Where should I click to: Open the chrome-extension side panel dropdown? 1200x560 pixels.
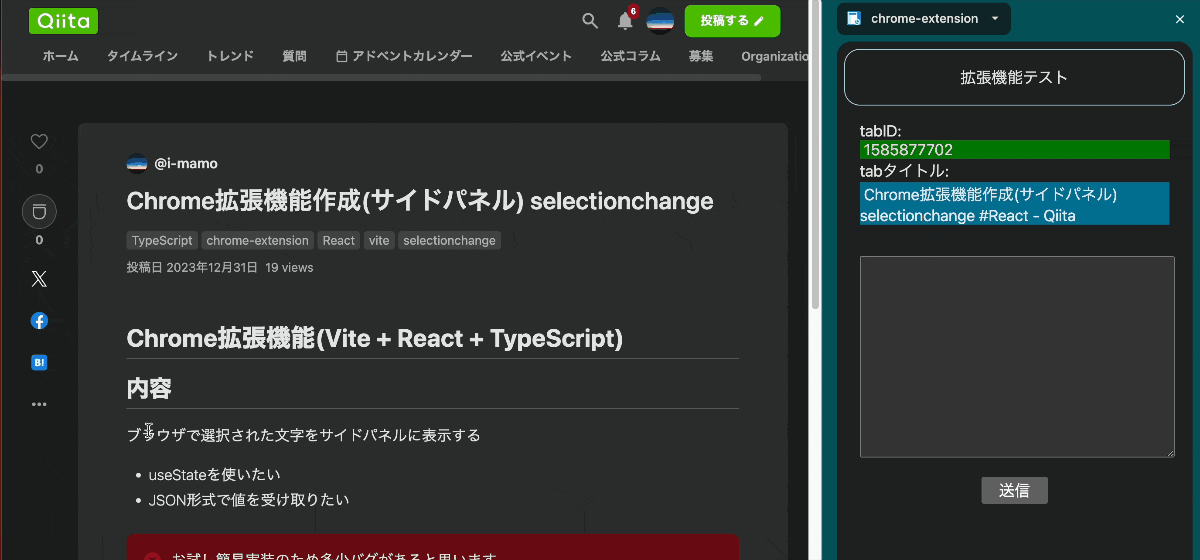point(995,19)
